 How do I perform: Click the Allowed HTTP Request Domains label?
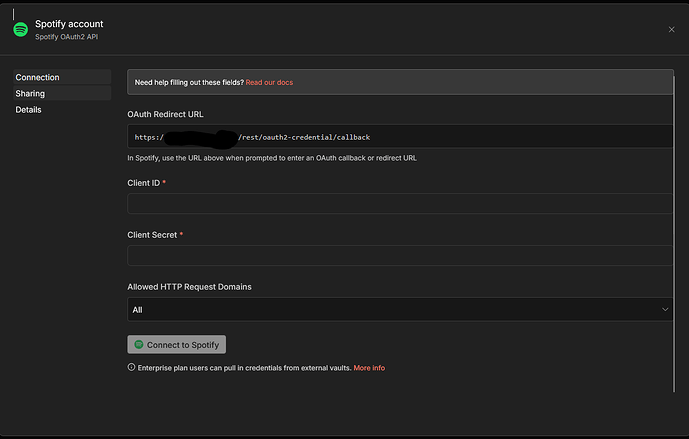[189, 287]
